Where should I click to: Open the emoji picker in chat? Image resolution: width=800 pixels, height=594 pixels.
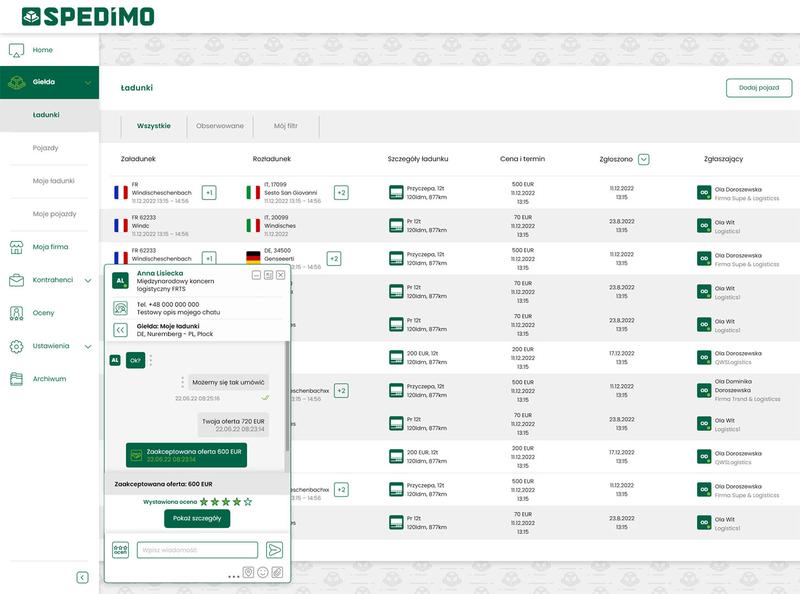click(x=263, y=573)
